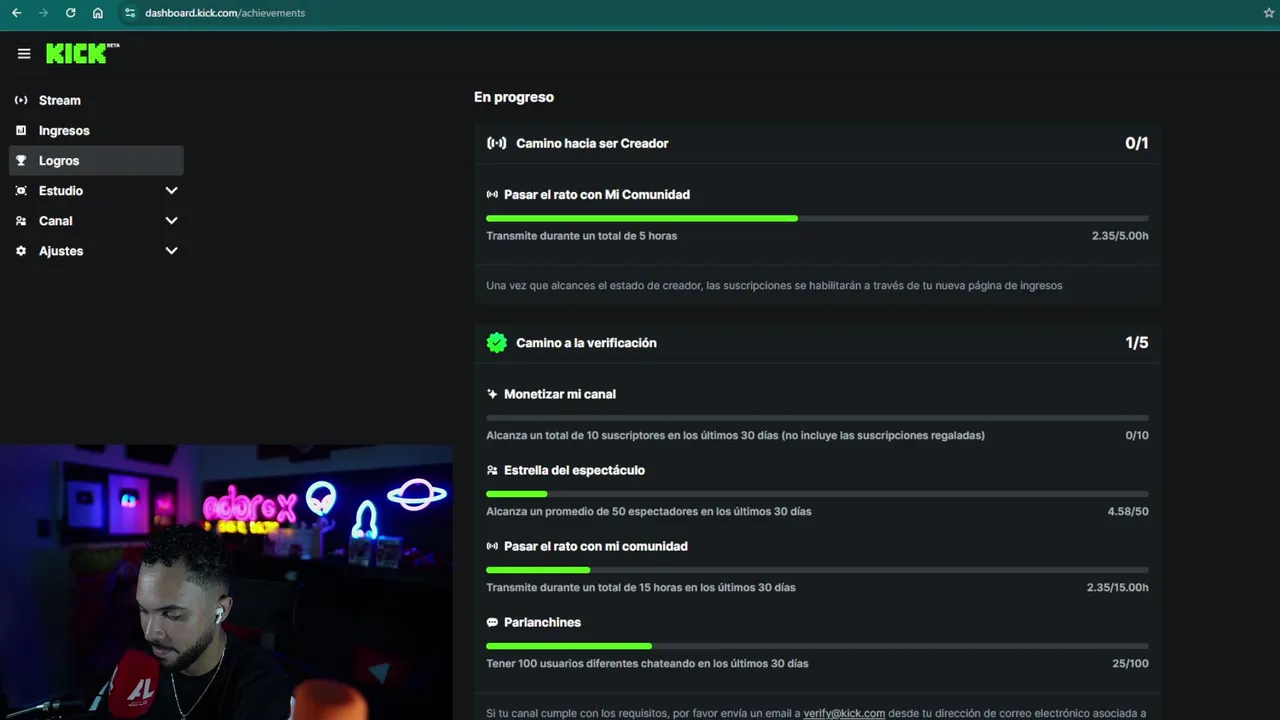Image resolution: width=1280 pixels, height=720 pixels.
Task: Click the browser forward arrow
Action: click(43, 13)
